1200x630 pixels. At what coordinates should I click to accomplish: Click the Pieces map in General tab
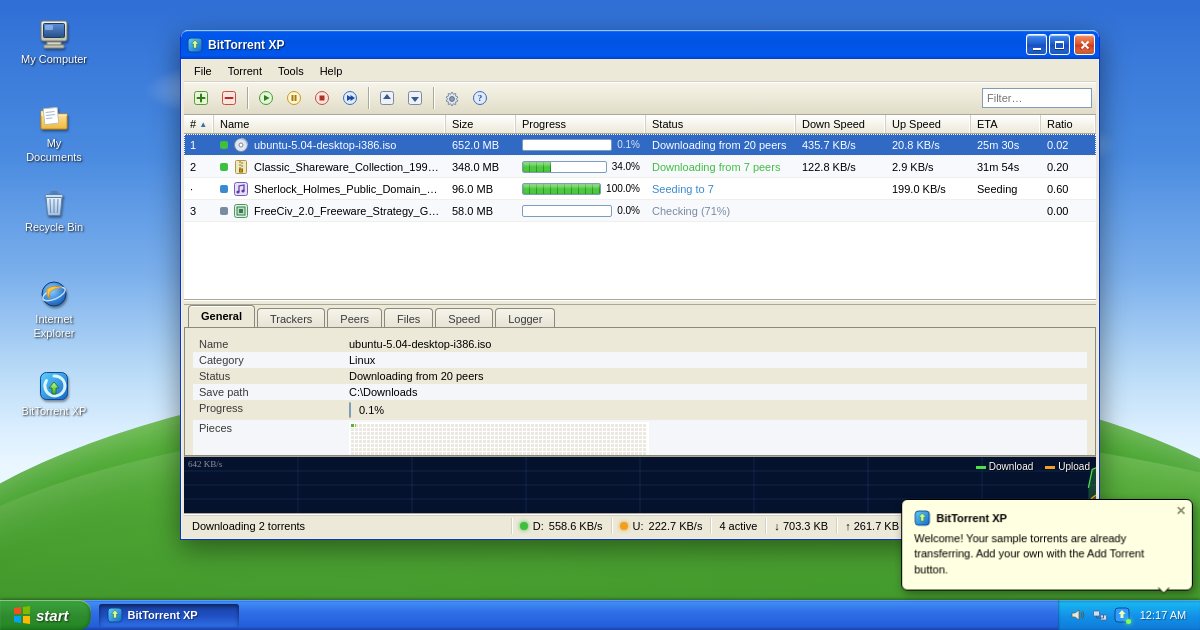coord(499,438)
